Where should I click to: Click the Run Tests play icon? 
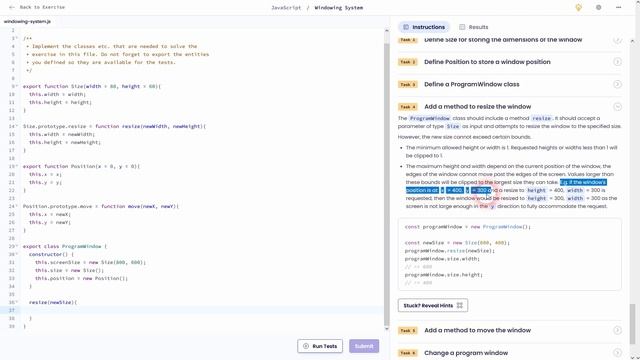pos(306,346)
